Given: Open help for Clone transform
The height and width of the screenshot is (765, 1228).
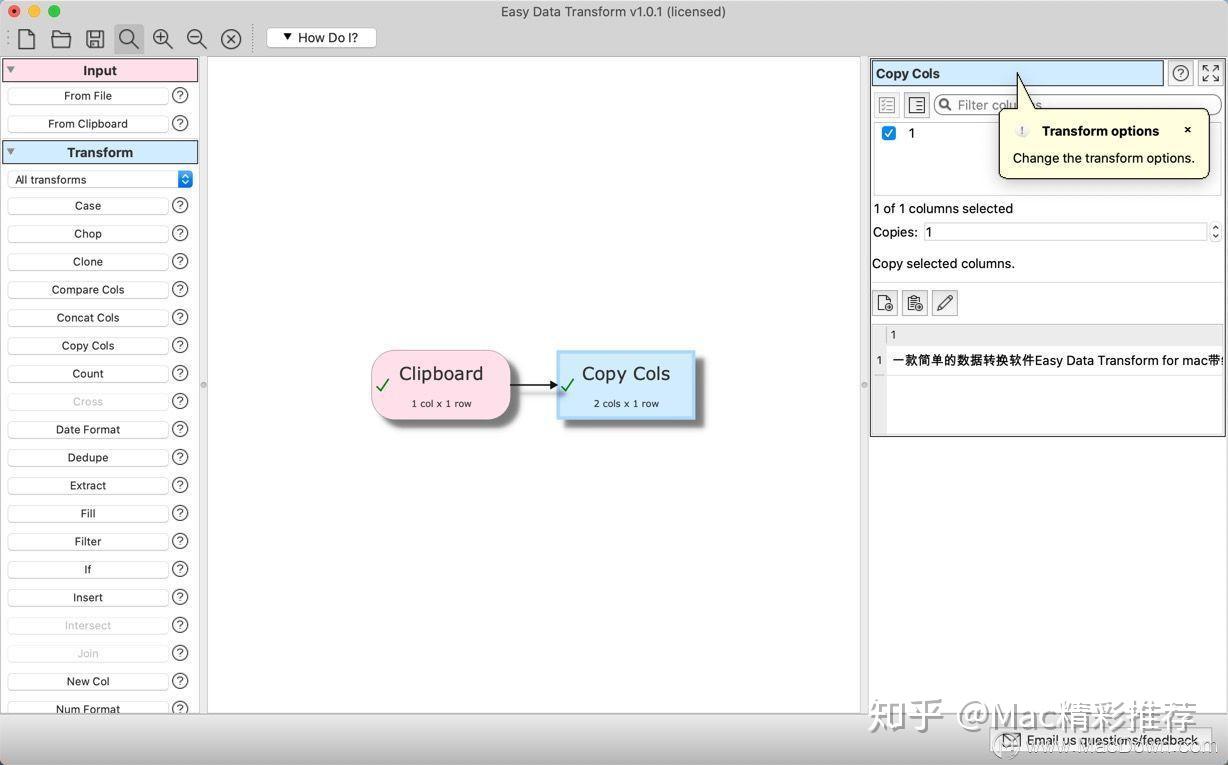Looking at the screenshot, I should [x=180, y=261].
